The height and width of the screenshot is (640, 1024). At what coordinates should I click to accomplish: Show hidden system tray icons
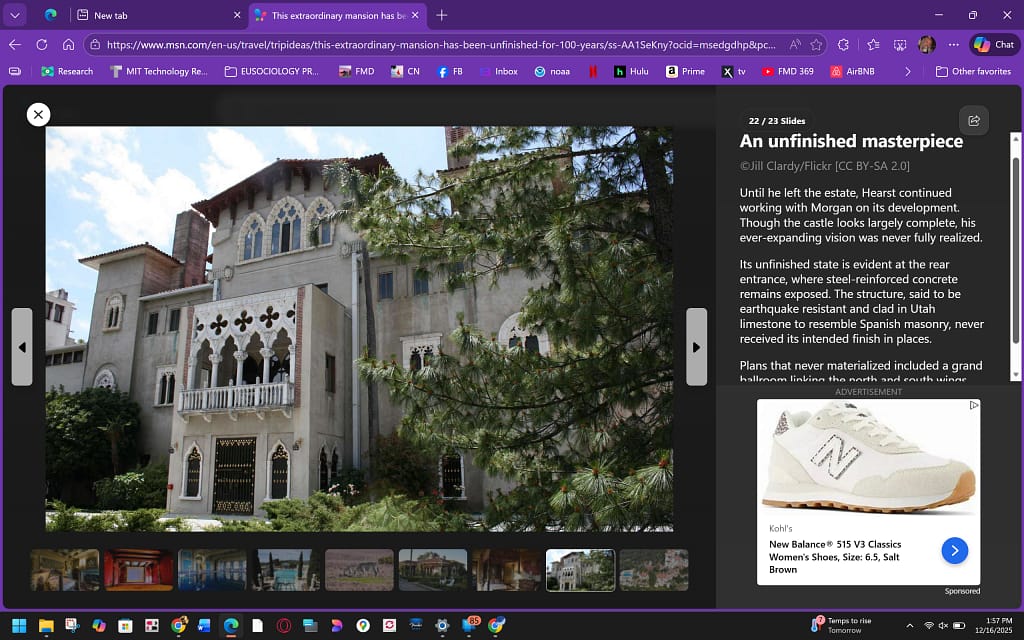(x=909, y=625)
